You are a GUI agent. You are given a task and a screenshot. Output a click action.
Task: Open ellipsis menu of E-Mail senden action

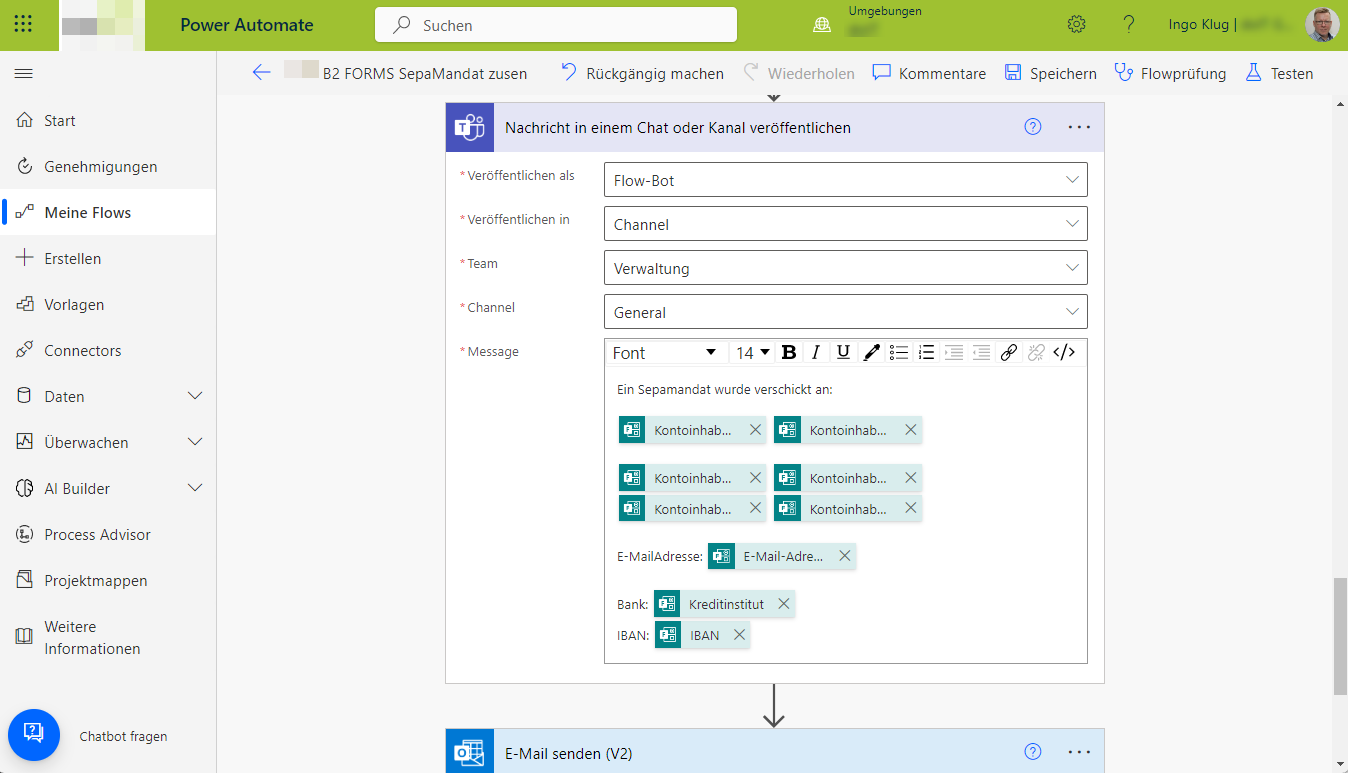[x=1078, y=752]
